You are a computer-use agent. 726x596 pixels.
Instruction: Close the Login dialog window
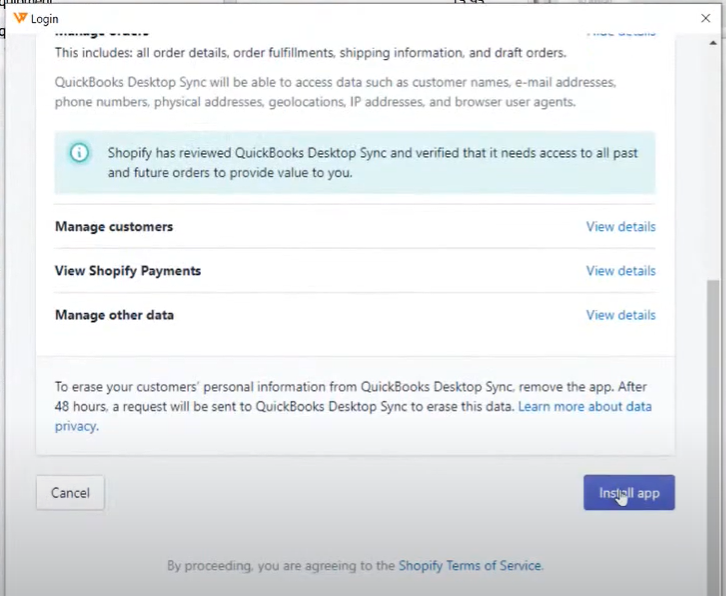(x=705, y=18)
